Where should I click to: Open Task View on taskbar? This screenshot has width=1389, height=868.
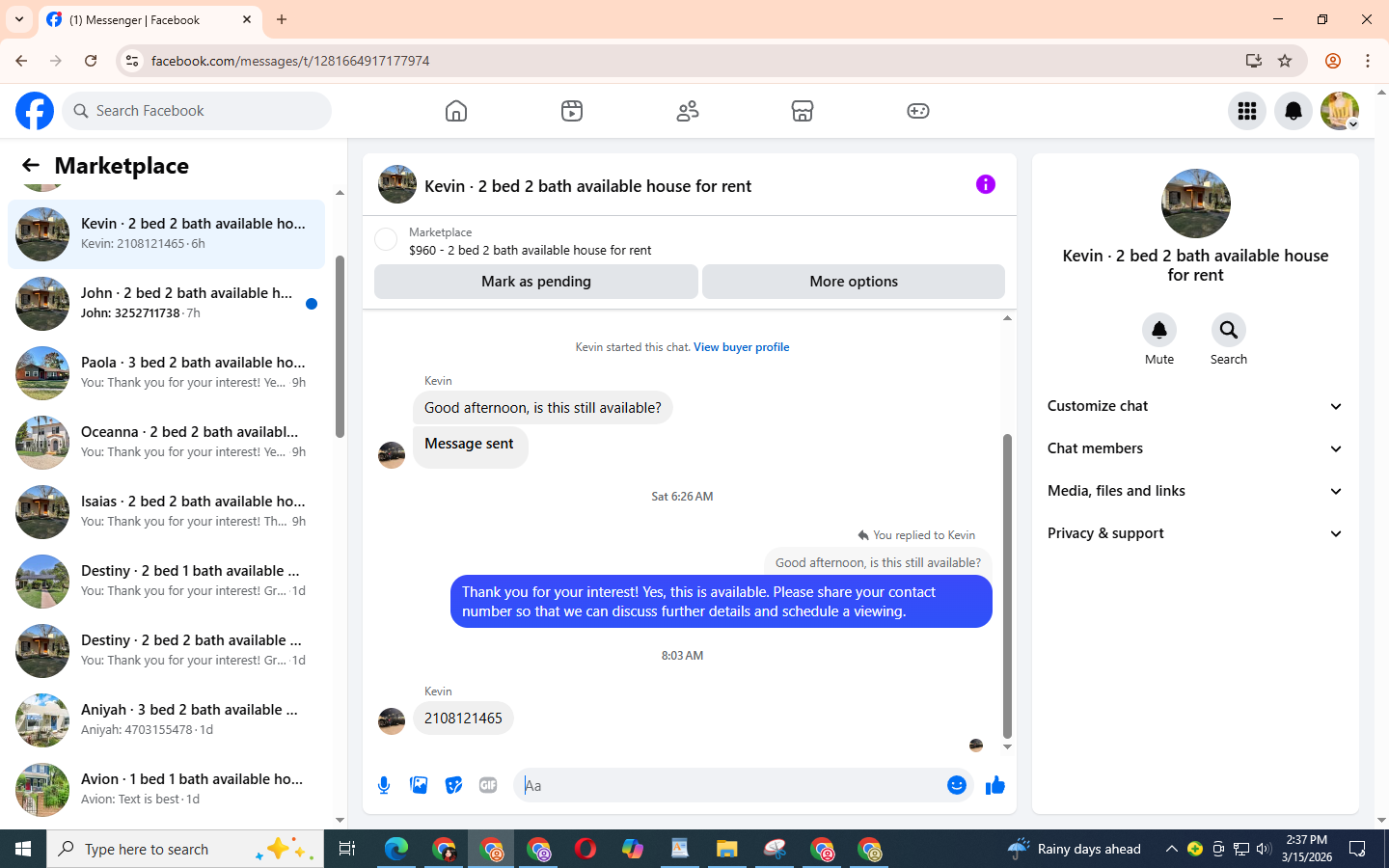click(x=347, y=849)
